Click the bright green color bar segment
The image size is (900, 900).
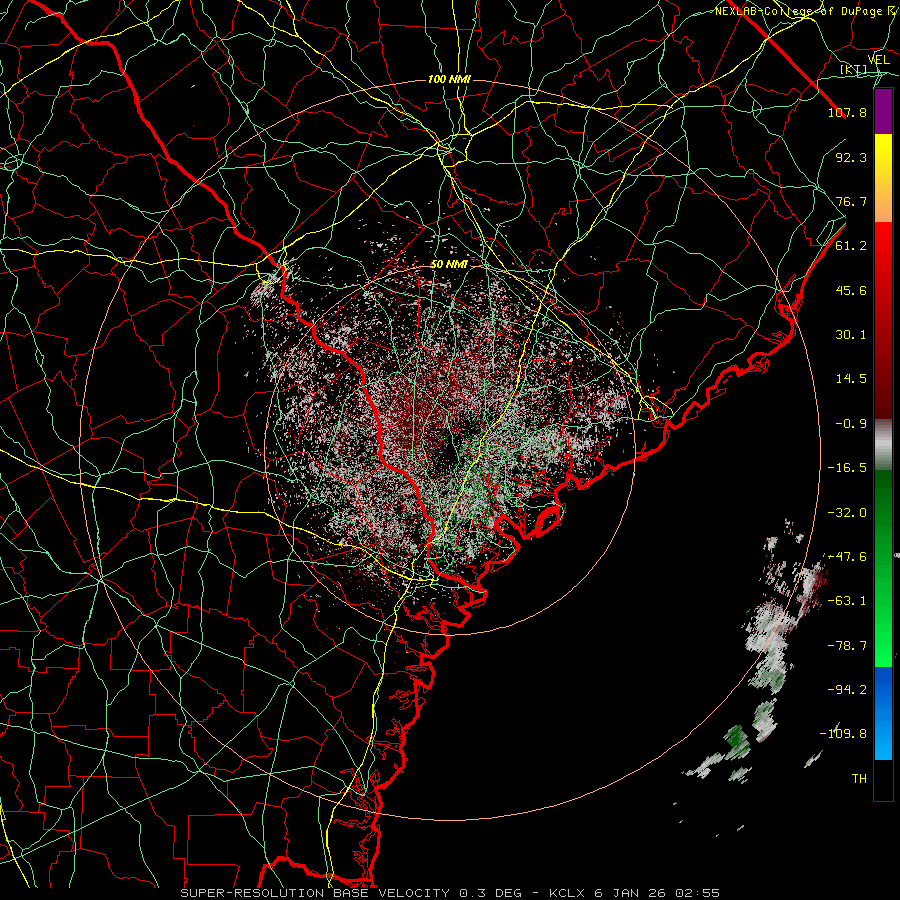coord(883,569)
